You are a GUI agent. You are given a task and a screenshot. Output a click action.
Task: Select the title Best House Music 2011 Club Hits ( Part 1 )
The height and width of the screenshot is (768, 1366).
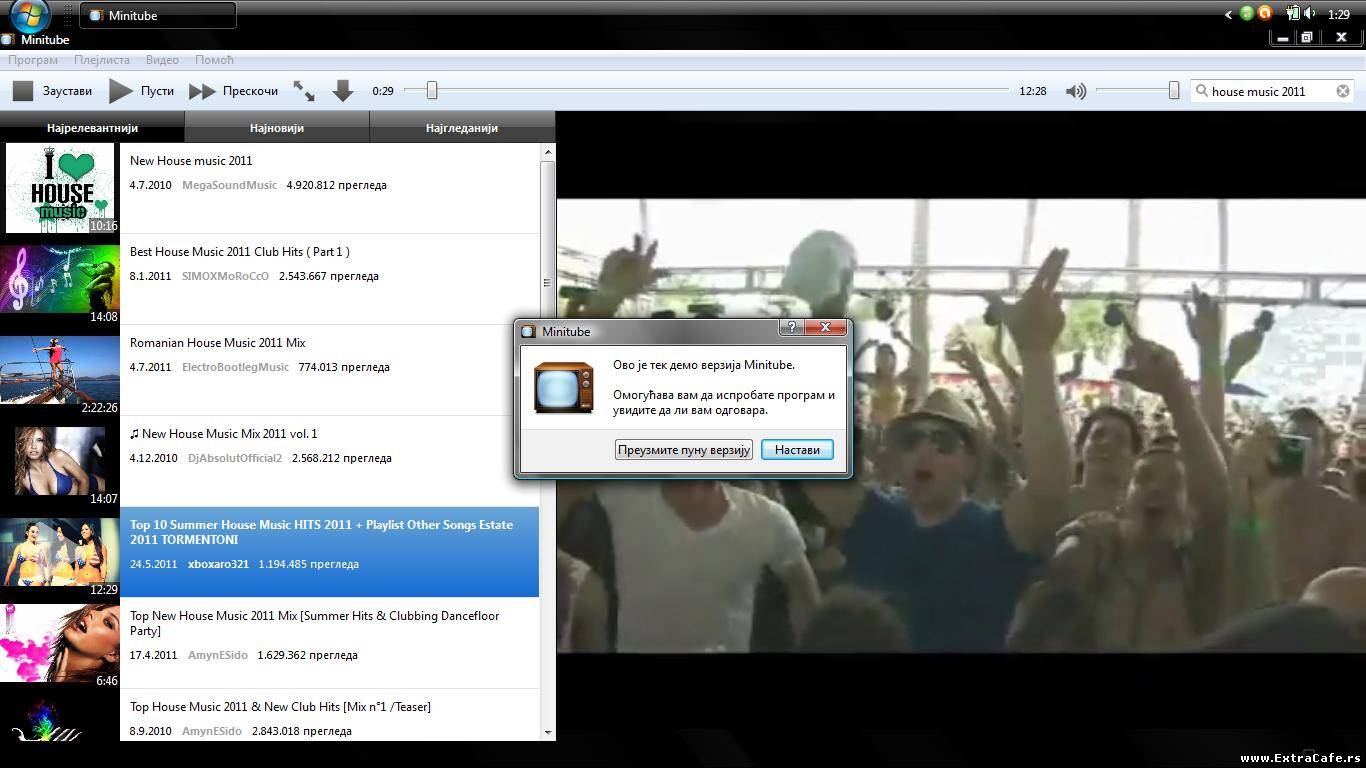[240, 251]
